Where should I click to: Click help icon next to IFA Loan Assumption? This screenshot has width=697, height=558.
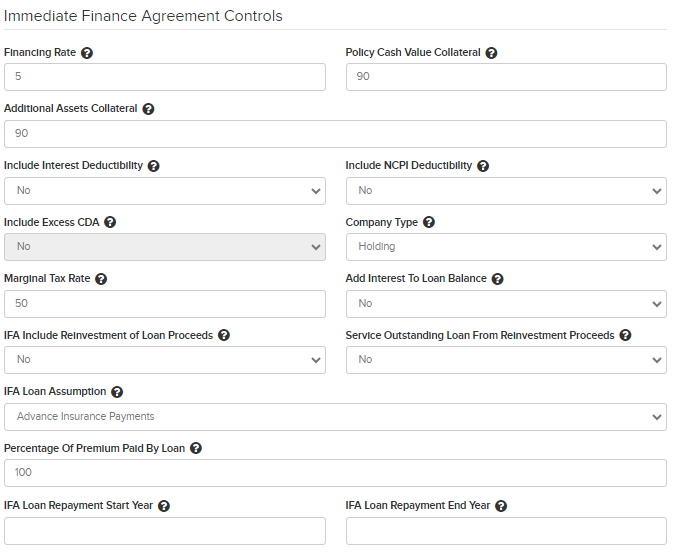117,392
